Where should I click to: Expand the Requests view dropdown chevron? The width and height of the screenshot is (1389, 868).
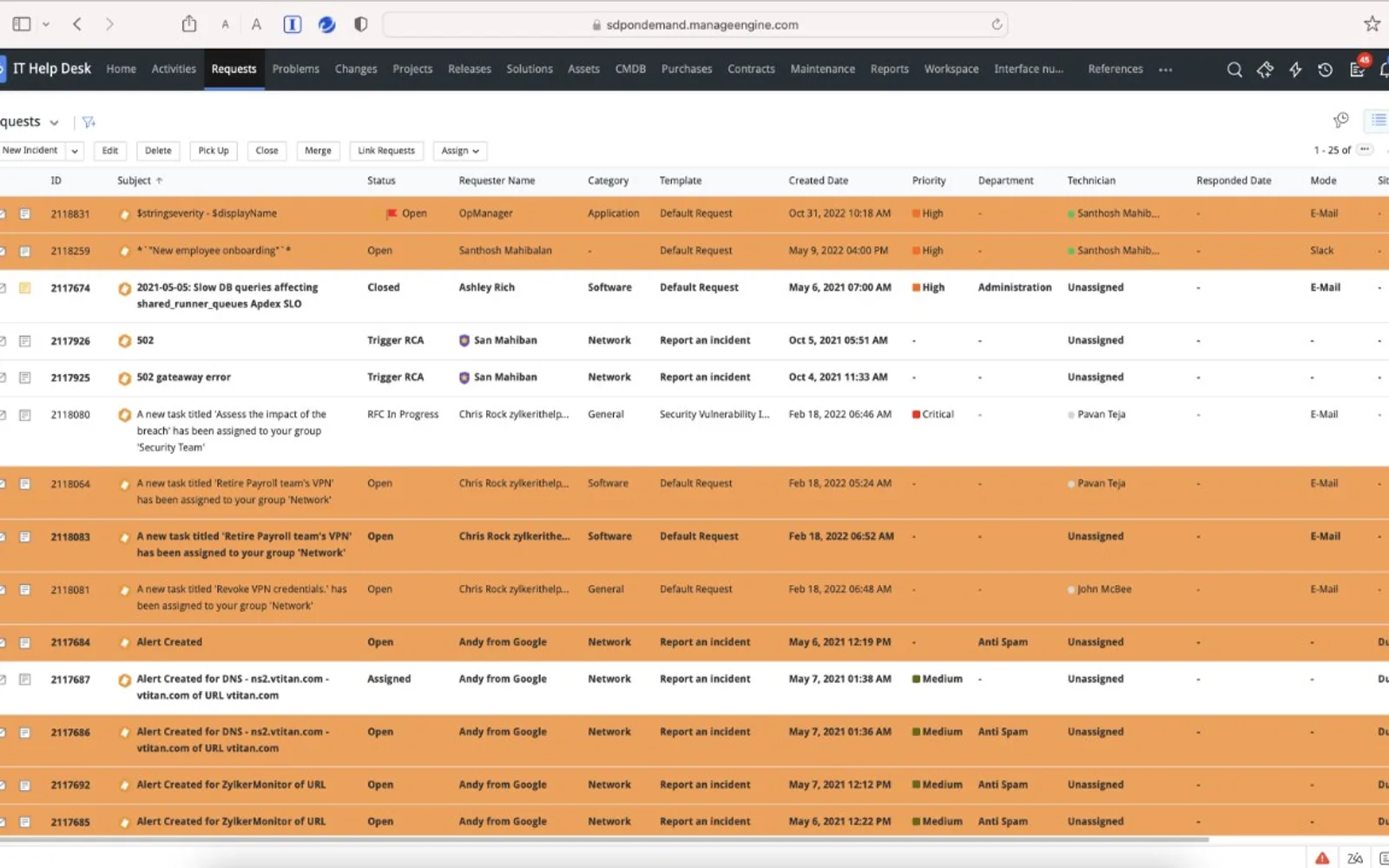point(54,122)
